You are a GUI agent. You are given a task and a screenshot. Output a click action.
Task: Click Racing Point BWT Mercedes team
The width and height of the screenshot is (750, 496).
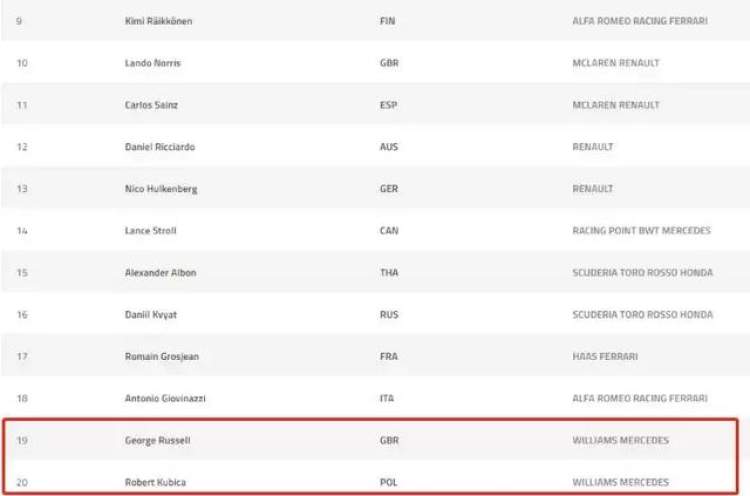click(641, 231)
